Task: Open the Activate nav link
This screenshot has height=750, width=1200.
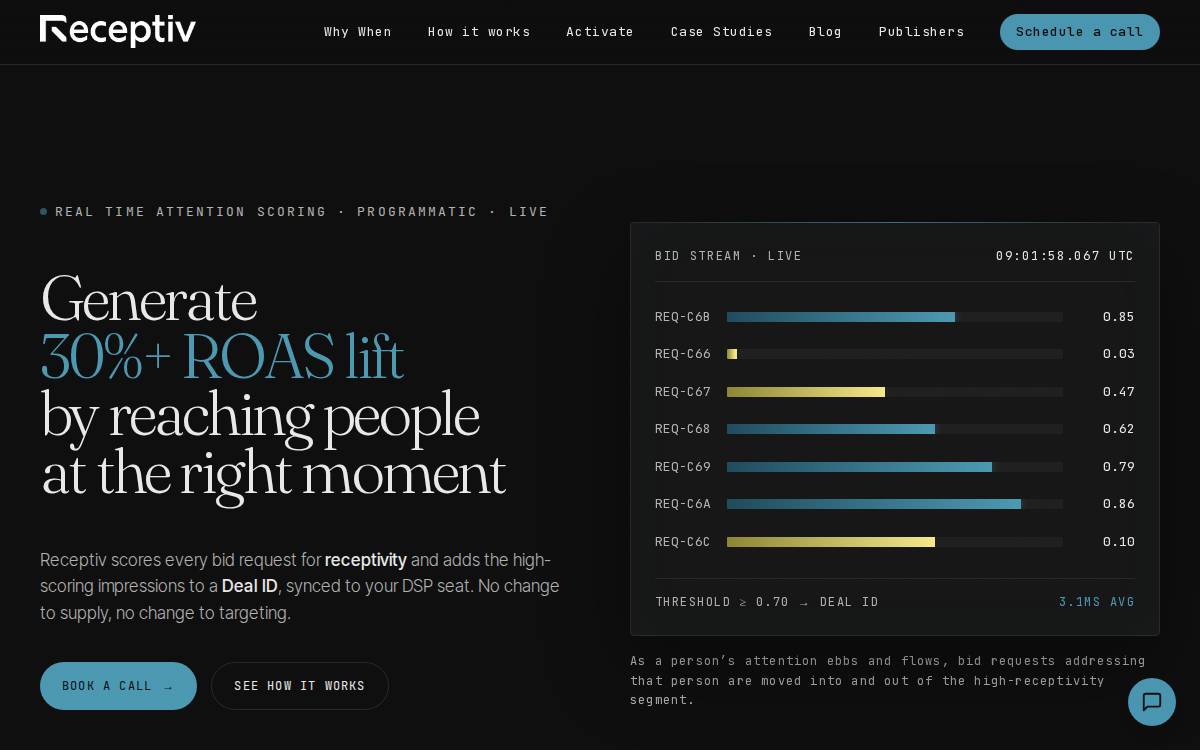Action: click(x=600, y=32)
